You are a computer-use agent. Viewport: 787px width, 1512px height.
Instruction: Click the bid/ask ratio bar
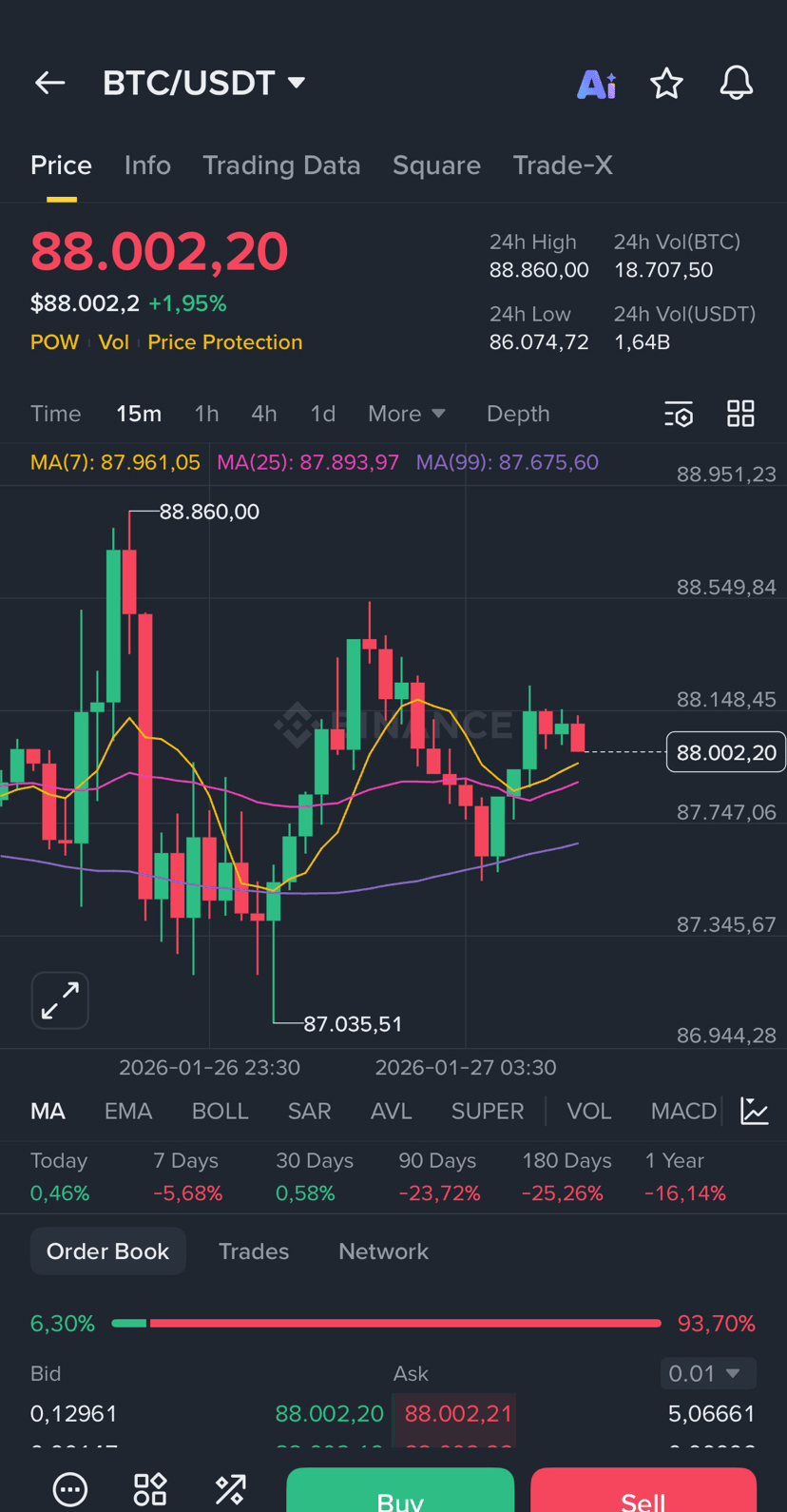(386, 1323)
